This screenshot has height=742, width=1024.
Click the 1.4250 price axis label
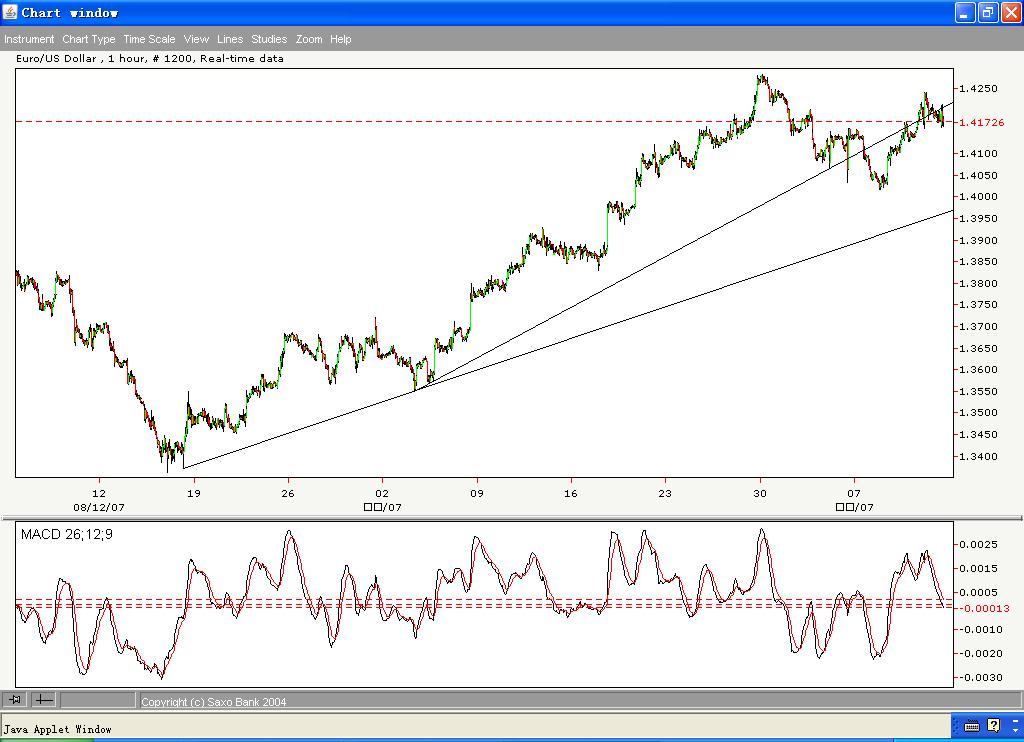[978, 88]
